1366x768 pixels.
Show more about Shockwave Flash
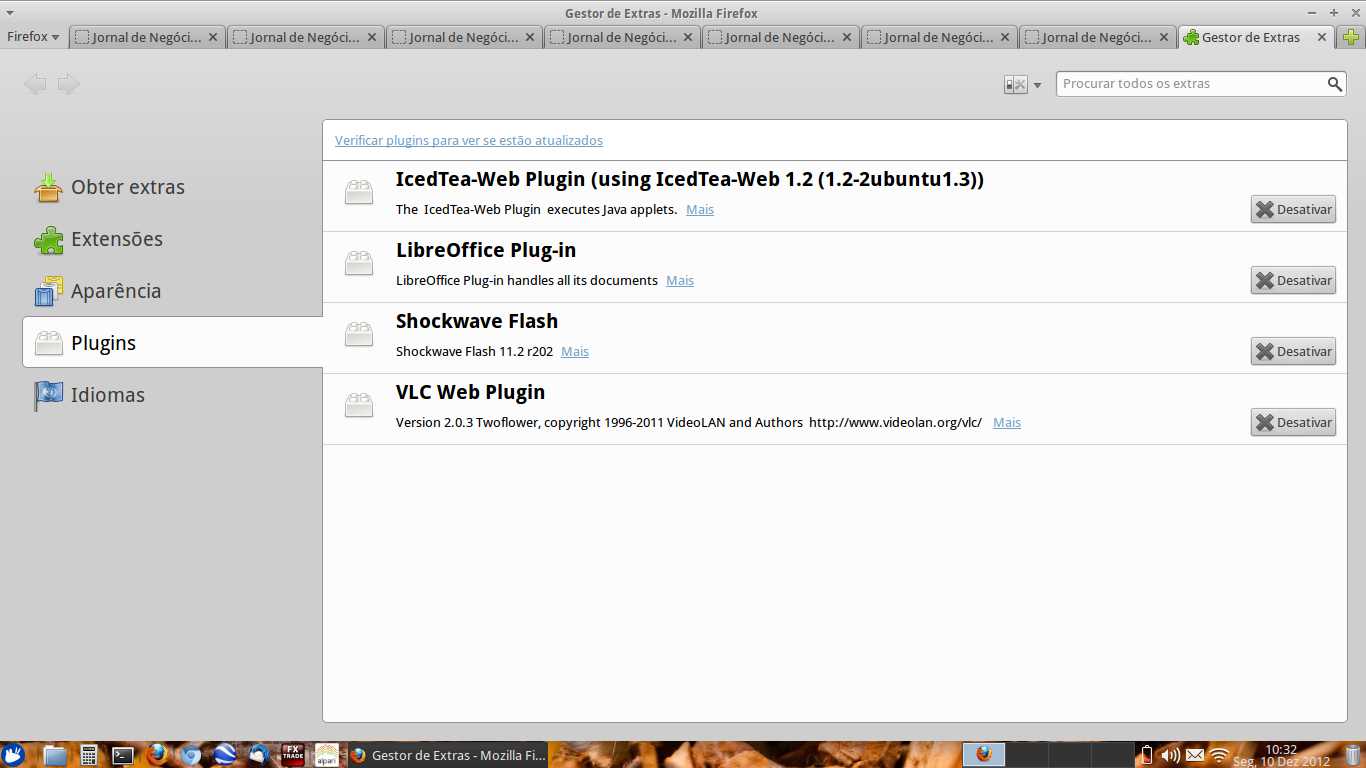click(x=575, y=351)
